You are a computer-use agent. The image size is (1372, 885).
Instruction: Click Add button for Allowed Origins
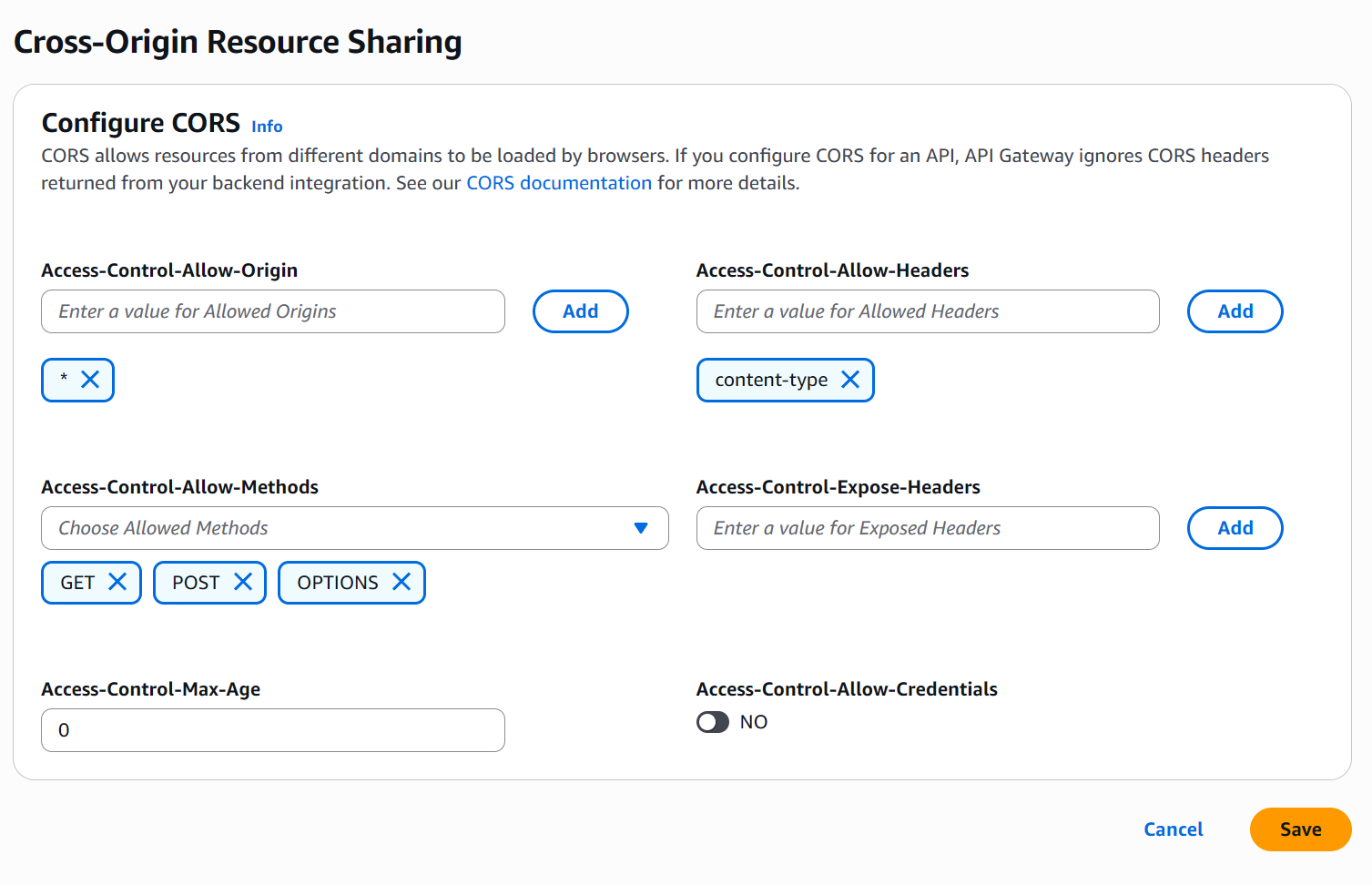pos(580,311)
